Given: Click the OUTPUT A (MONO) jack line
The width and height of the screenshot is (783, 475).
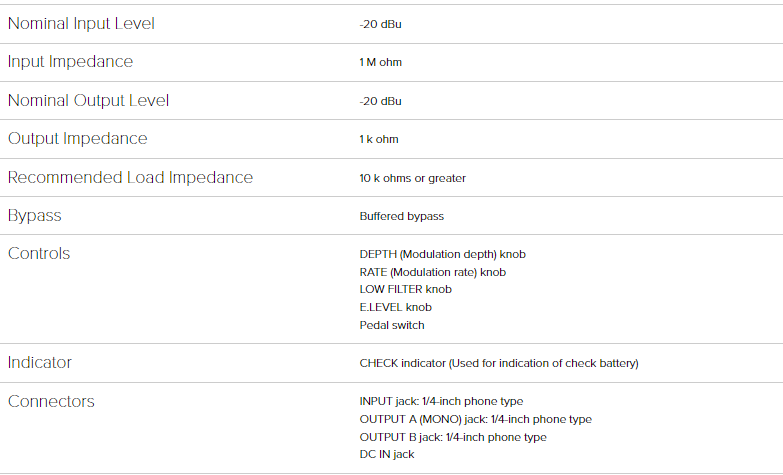Looking at the screenshot, I should [475, 419].
